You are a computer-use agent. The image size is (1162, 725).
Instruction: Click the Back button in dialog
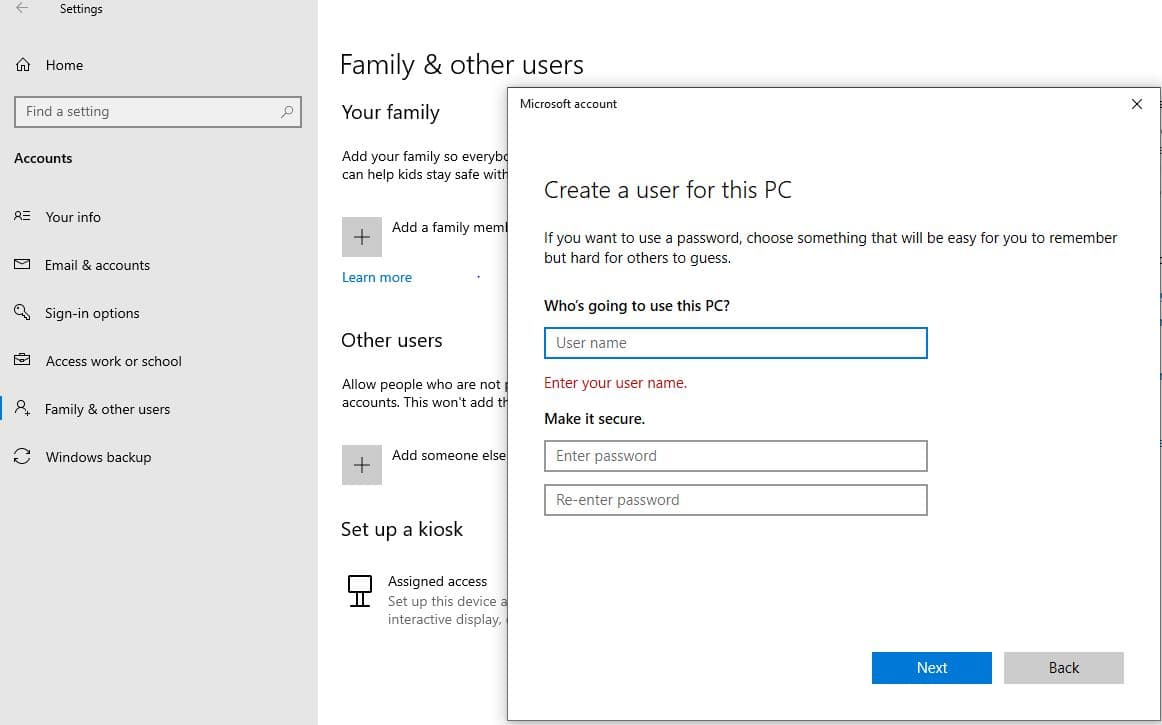coord(1063,668)
